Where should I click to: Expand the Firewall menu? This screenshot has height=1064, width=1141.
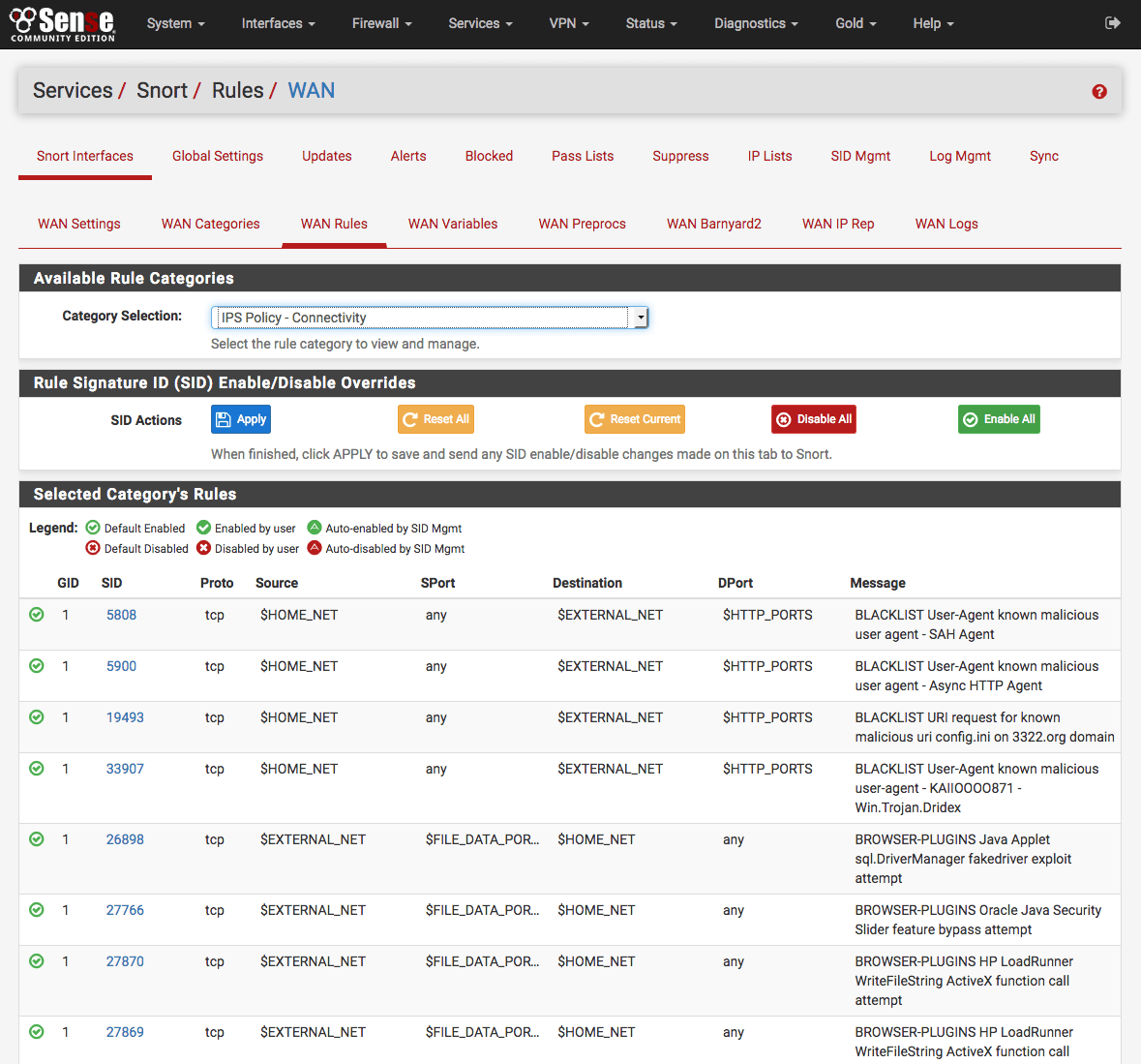[381, 23]
